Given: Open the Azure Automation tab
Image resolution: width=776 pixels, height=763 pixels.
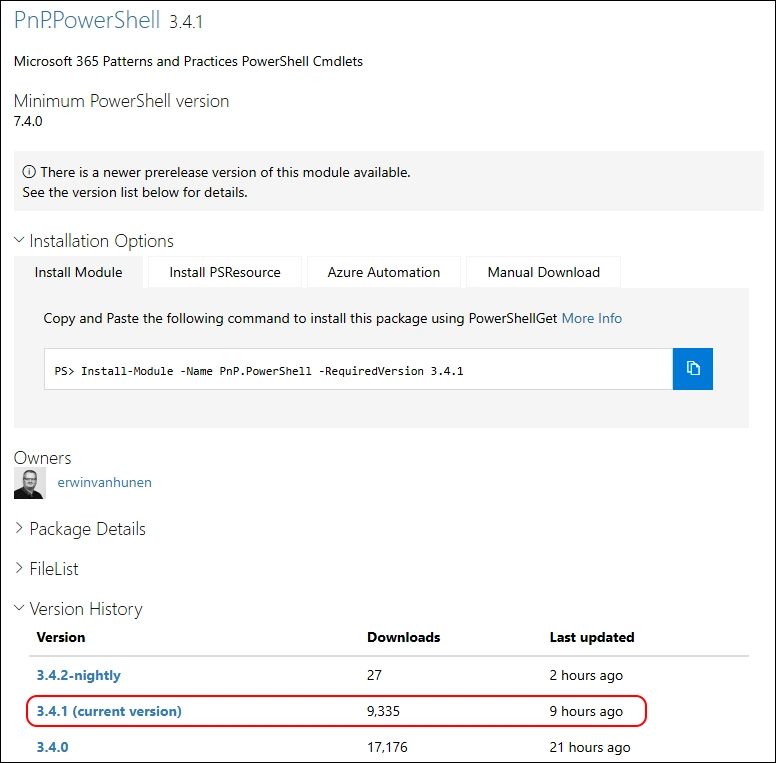Looking at the screenshot, I should [384, 272].
